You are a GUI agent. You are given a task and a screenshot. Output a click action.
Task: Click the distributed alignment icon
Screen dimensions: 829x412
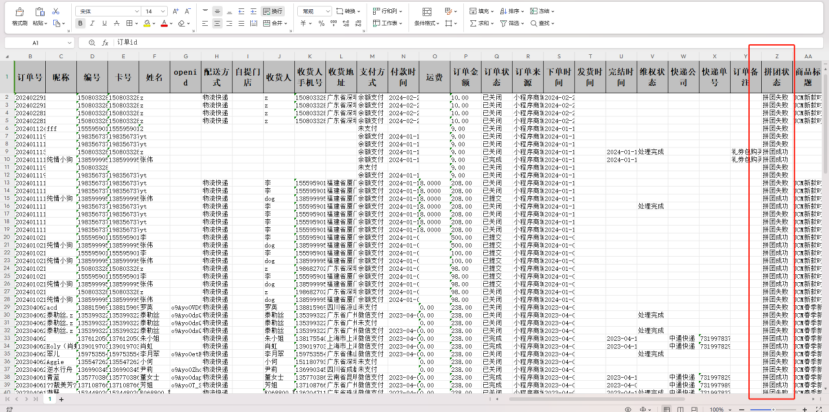[x=253, y=23]
